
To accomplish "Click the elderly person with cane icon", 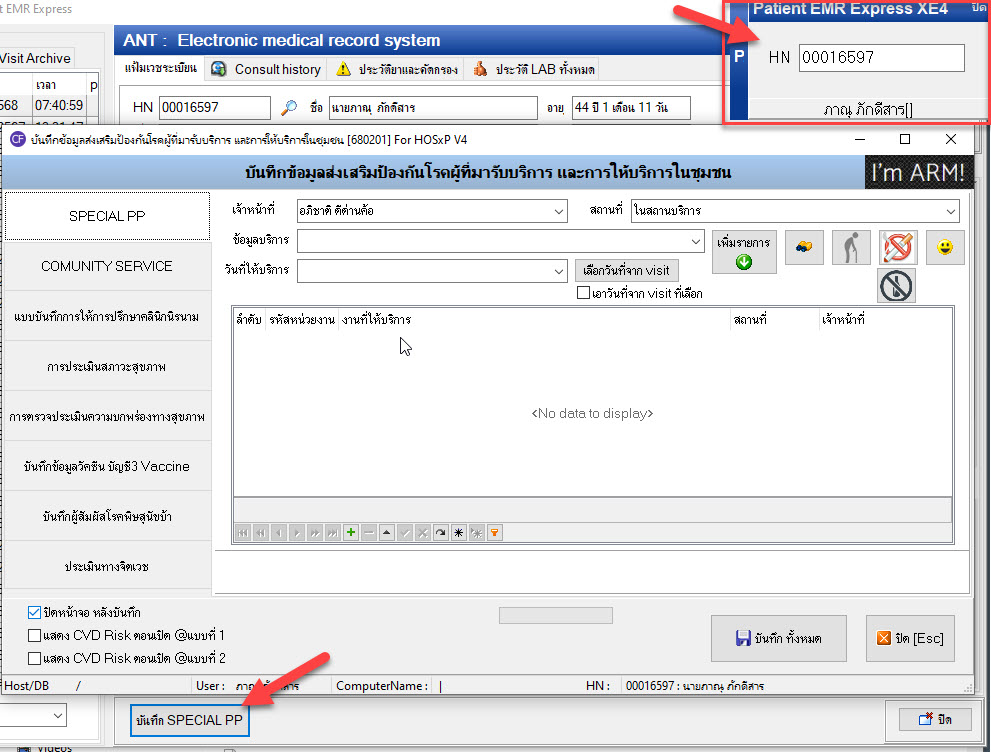I will (x=851, y=247).
